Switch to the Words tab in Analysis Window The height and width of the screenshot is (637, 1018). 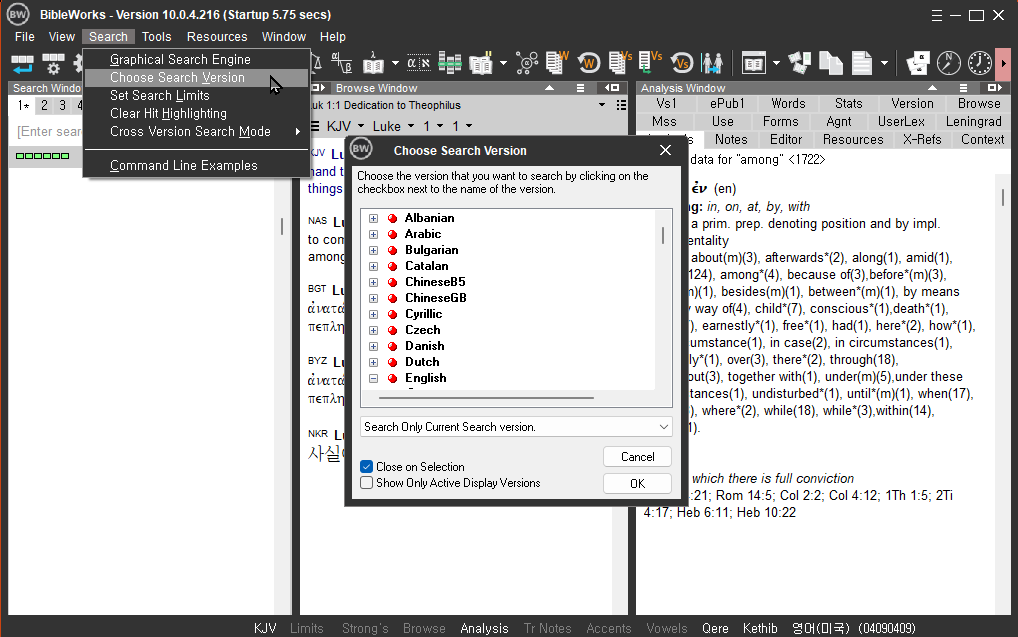click(x=788, y=103)
